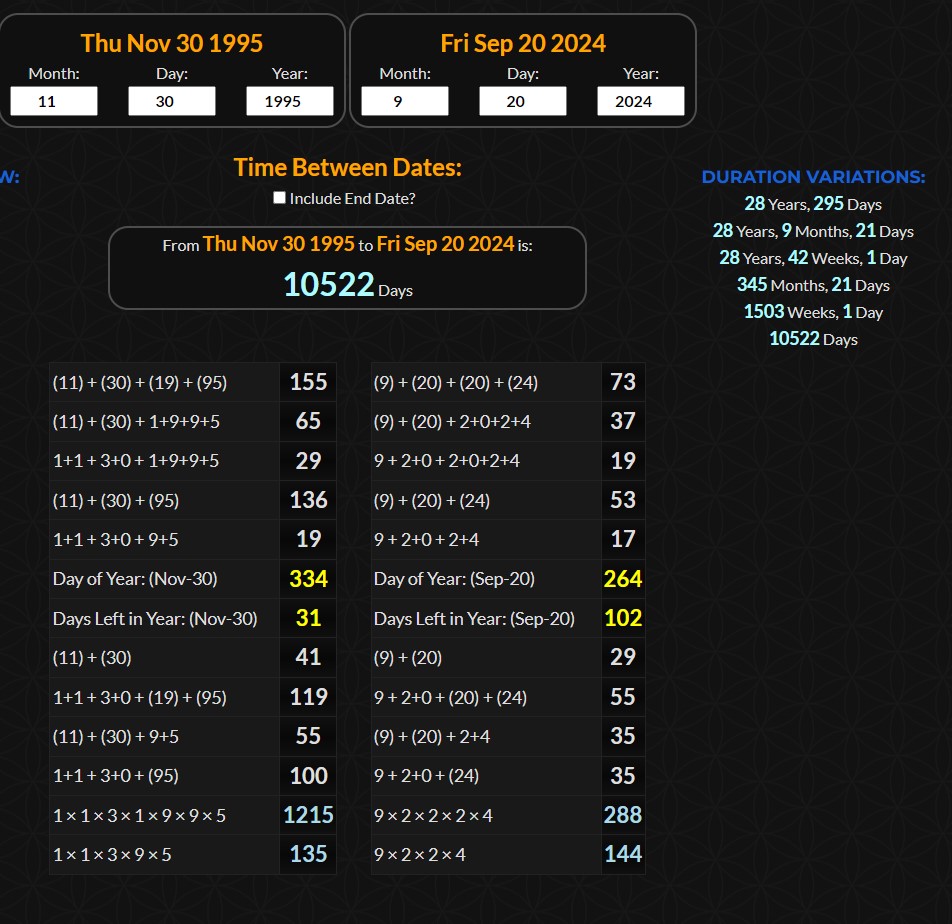Click the Day of Year (Nov-30) value 334
This screenshot has height=924, width=952.
pyautogui.click(x=308, y=579)
